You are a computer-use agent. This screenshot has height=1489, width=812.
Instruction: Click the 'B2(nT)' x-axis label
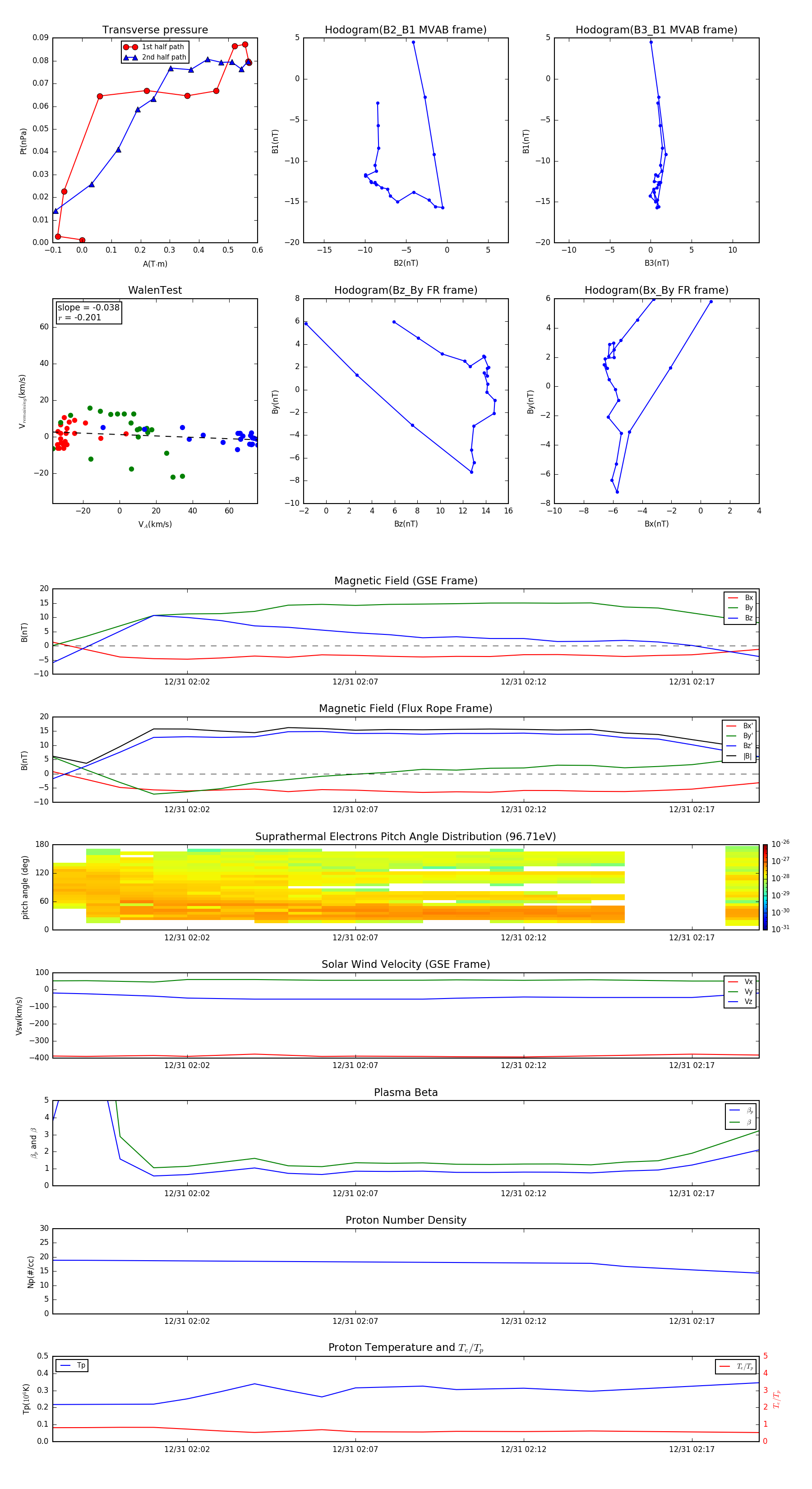pyautogui.click(x=406, y=263)
